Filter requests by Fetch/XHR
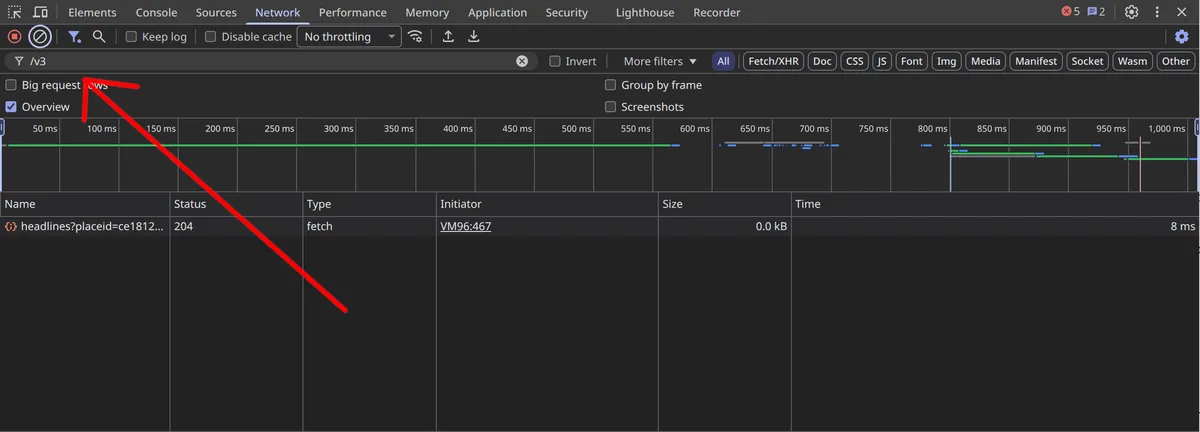Screen dimensions: 1200x432 point(773,61)
